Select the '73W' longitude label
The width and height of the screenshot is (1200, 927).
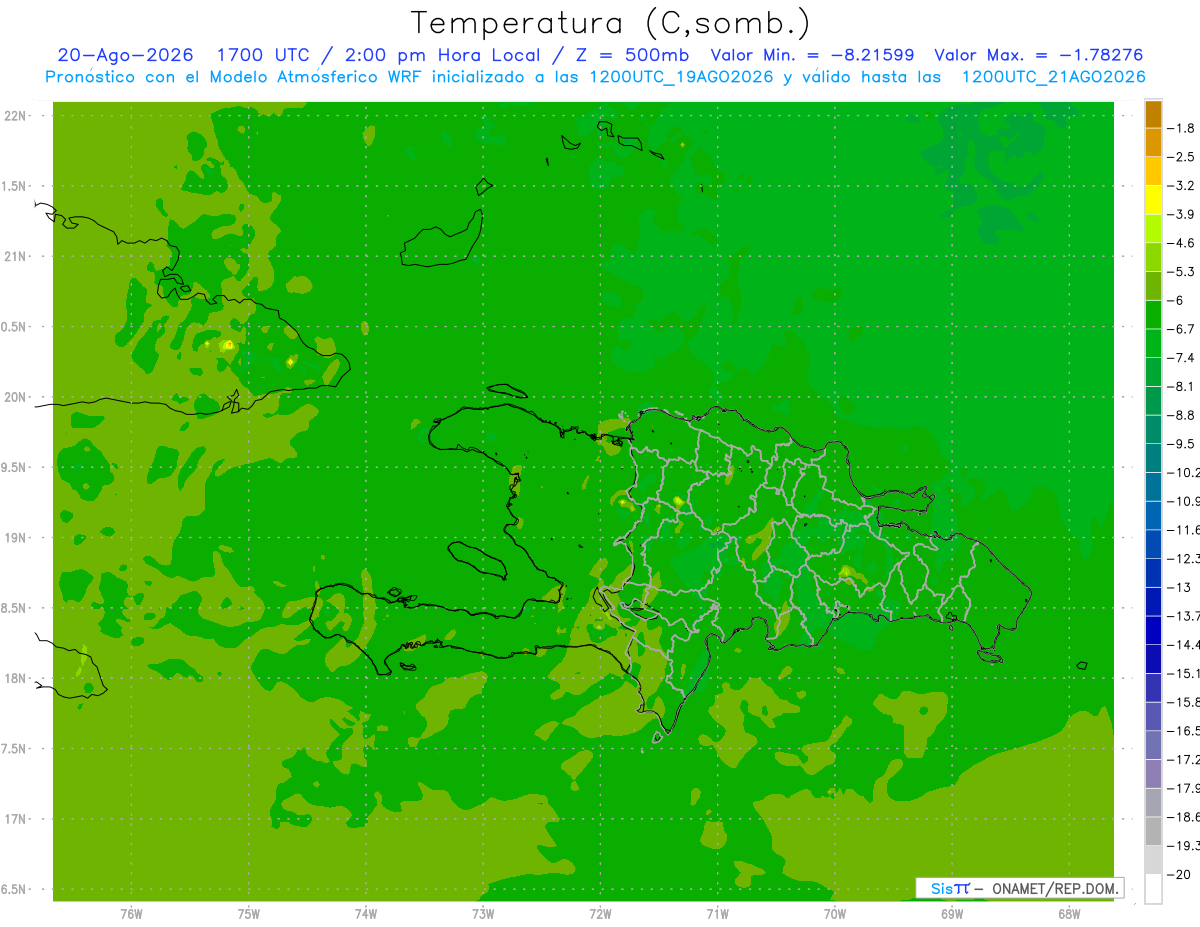pyautogui.click(x=483, y=913)
